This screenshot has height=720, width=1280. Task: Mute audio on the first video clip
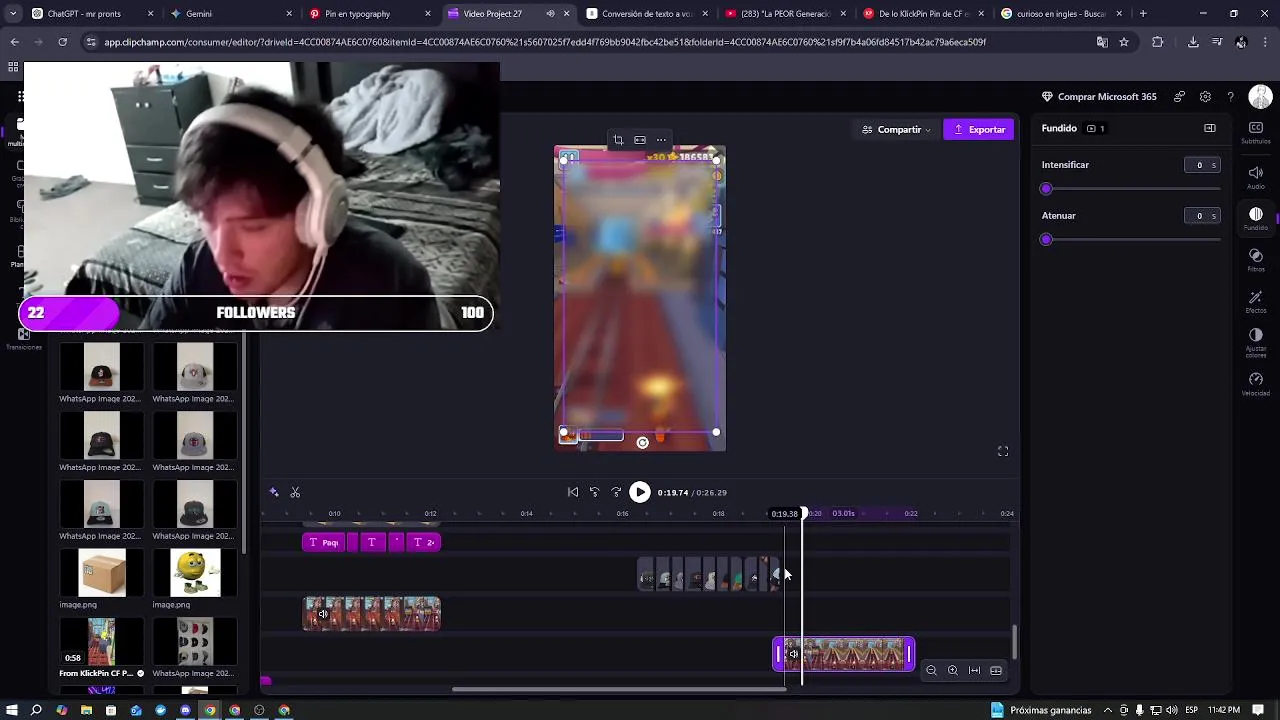[x=323, y=614]
